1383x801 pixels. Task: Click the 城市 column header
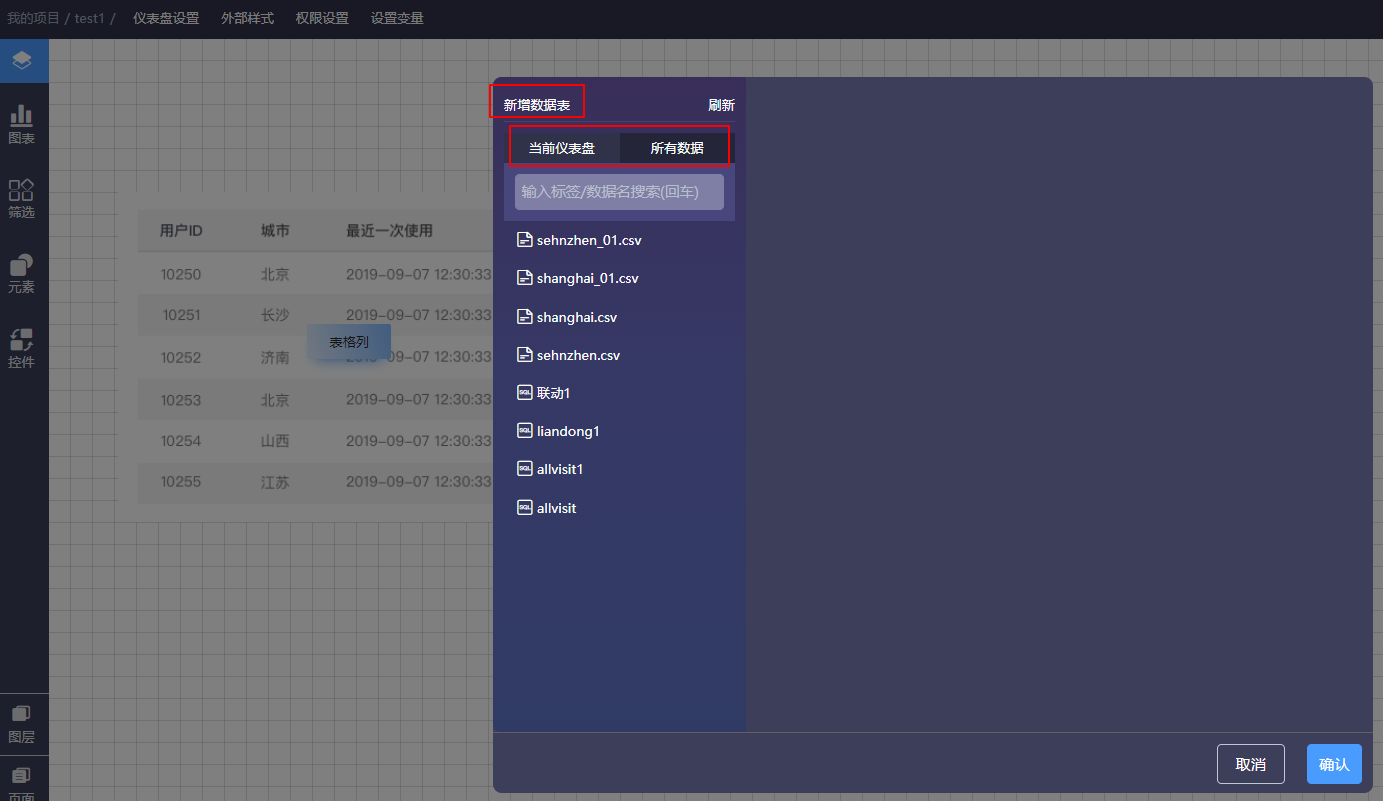(x=275, y=231)
